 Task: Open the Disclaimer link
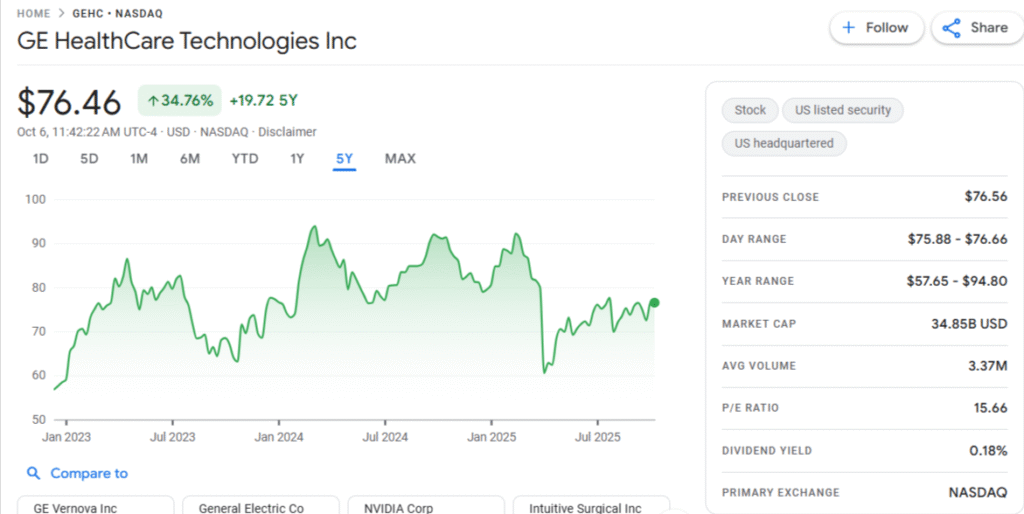pyautogui.click(x=288, y=132)
